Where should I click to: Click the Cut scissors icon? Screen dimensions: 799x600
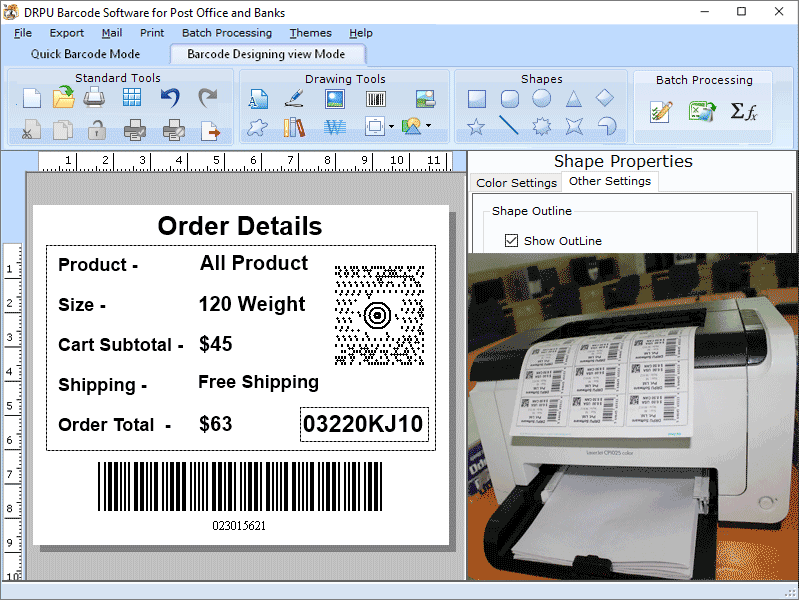(x=32, y=130)
